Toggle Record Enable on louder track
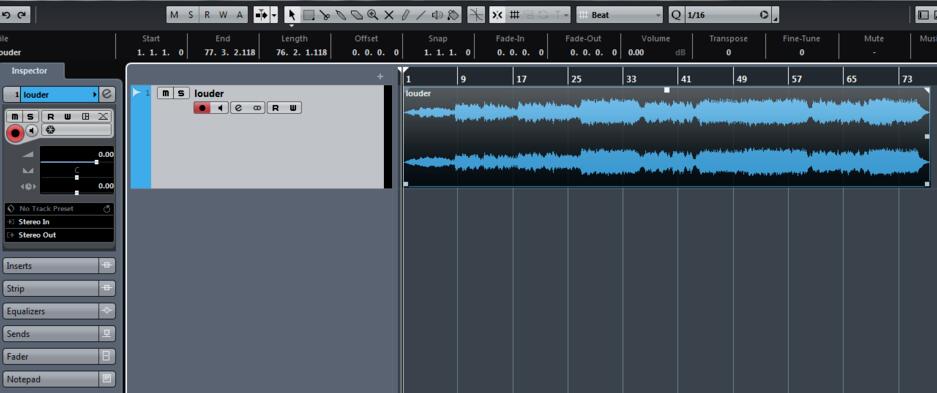 (203, 108)
